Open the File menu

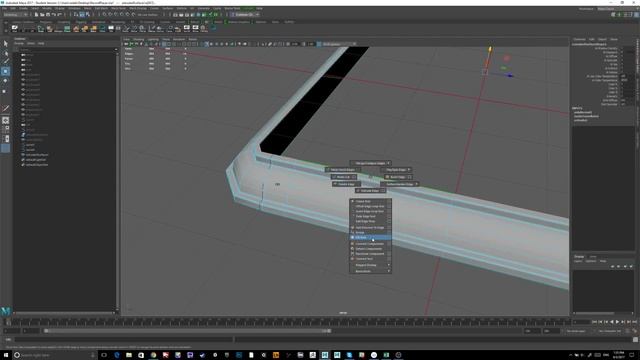[5, 9]
